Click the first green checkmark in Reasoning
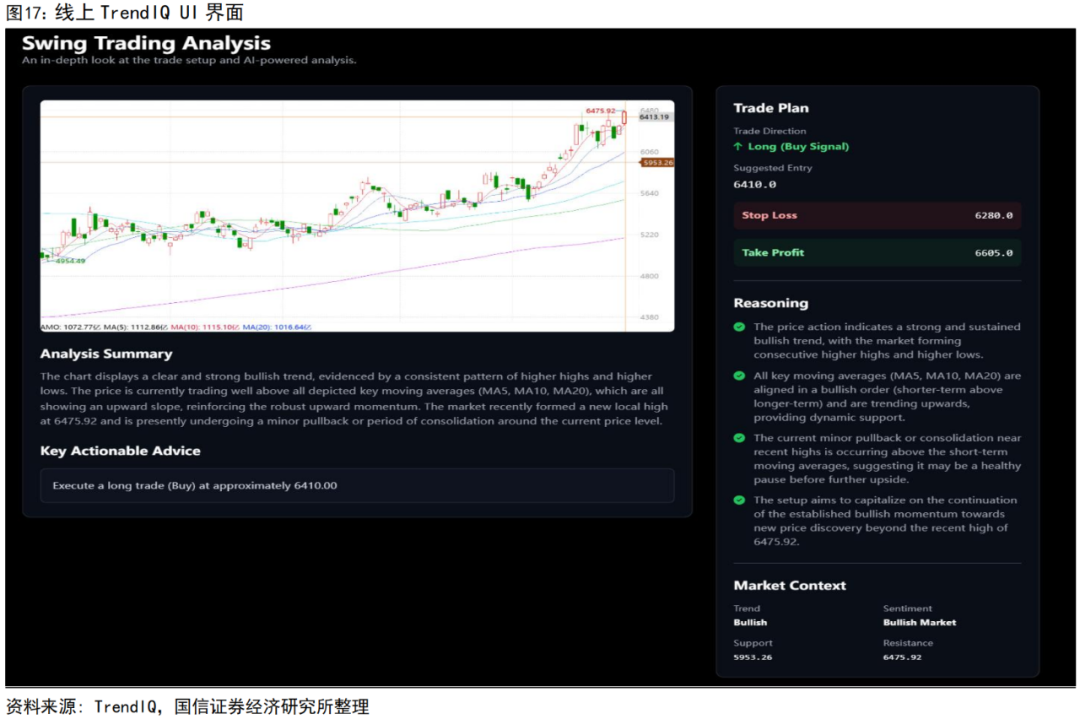This screenshot has height=719, width=1080. pyautogui.click(x=739, y=327)
